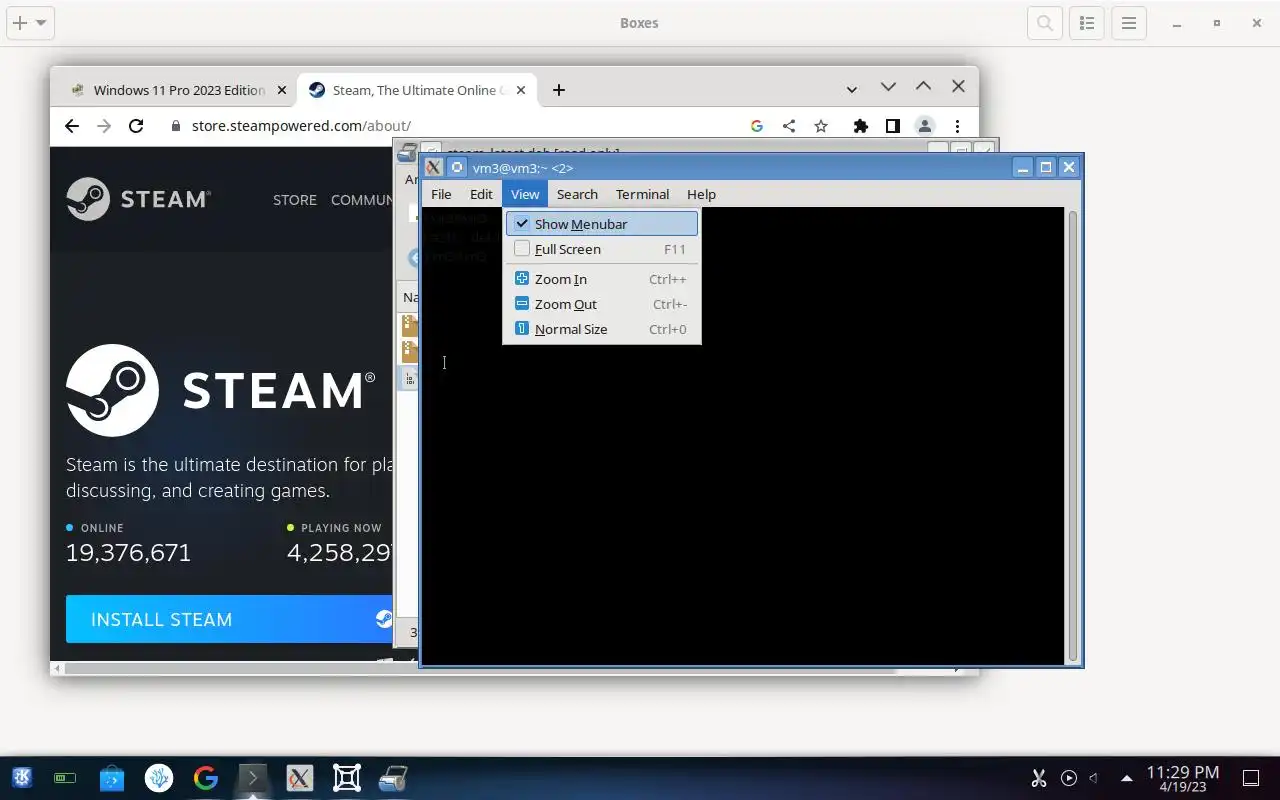Close the Windows 11 Pro 2023 Edition tab
This screenshot has height=800, width=1280.
pos(281,90)
